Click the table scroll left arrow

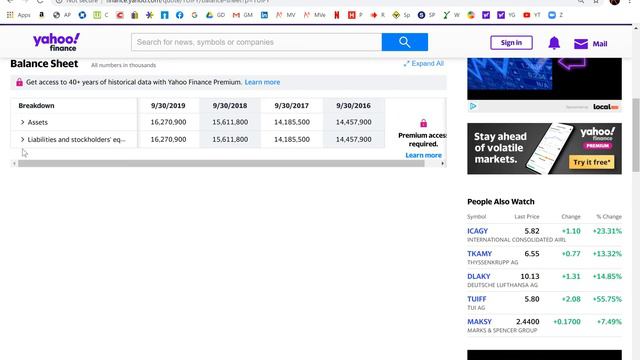coord(14,164)
